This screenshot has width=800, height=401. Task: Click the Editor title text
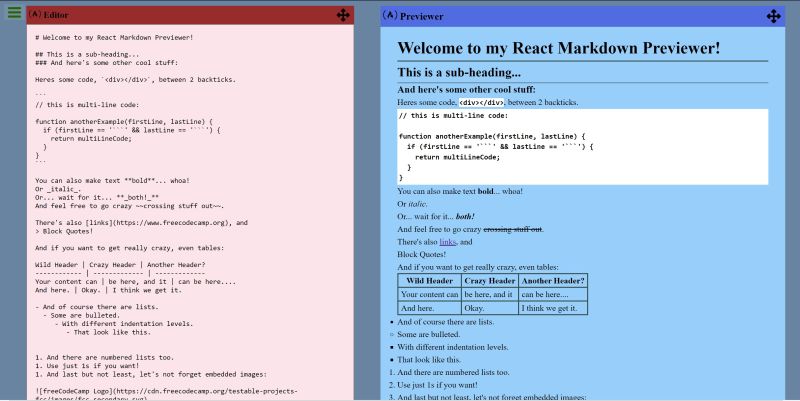coord(56,15)
